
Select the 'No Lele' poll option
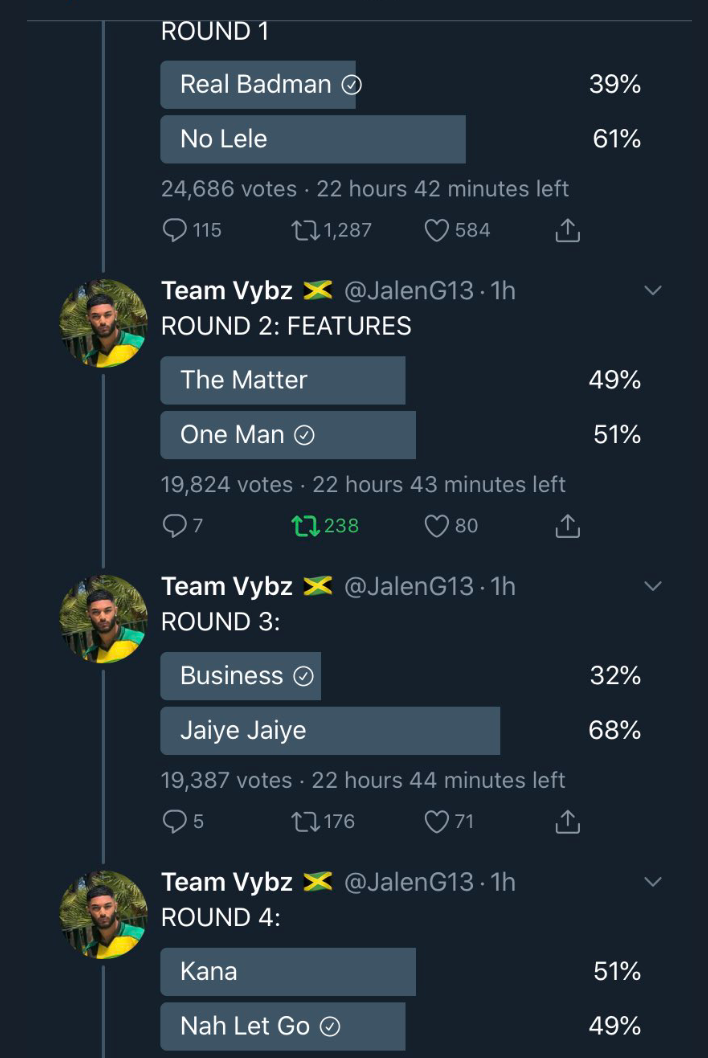(312, 139)
